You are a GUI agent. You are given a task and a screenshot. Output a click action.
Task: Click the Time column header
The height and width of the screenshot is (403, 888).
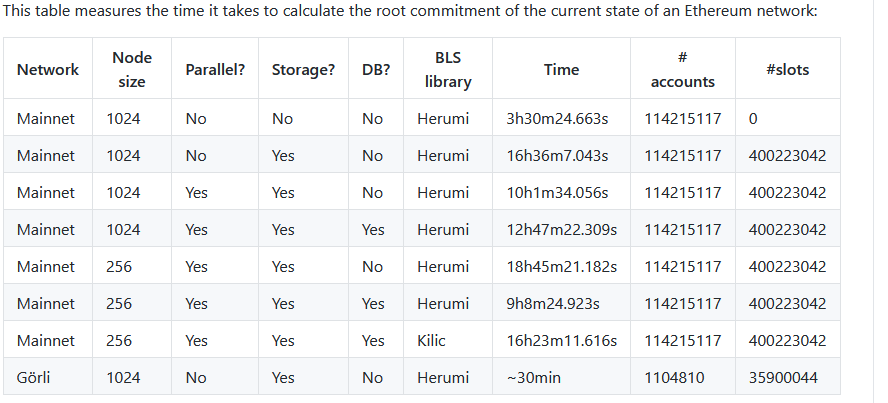tap(561, 69)
